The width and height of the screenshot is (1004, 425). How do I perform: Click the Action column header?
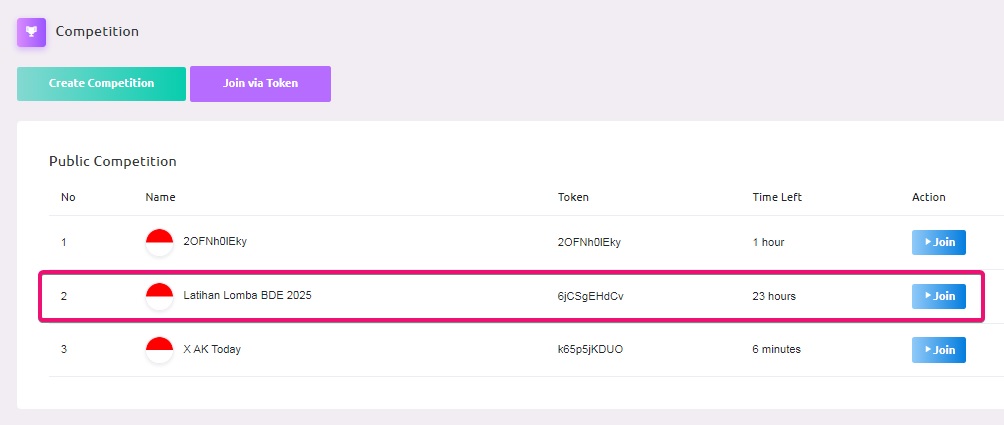[x=928, y=197]
